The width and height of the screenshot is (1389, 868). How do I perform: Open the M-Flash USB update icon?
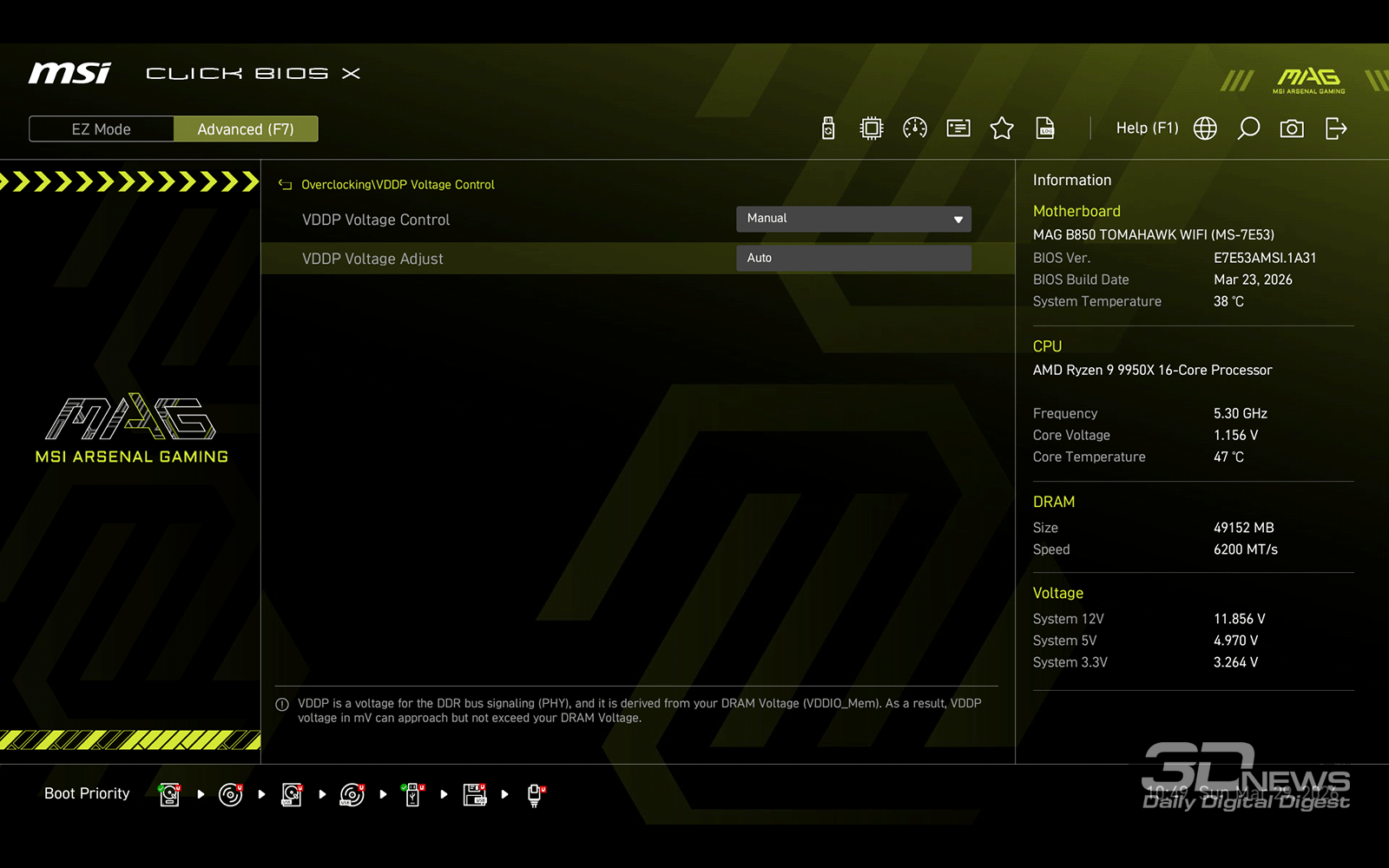click(x=828, y=128)
